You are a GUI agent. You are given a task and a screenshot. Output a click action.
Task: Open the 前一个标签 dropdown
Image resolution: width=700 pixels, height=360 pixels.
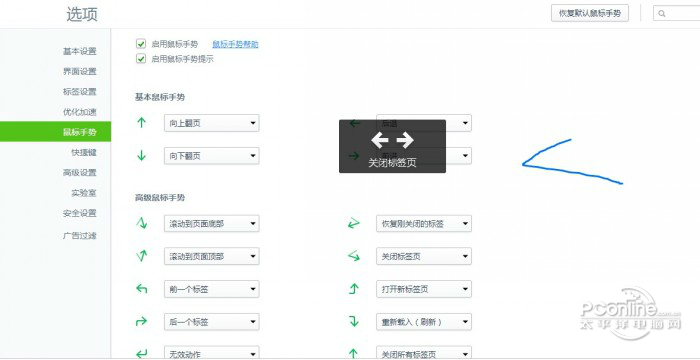click(212, 289)
